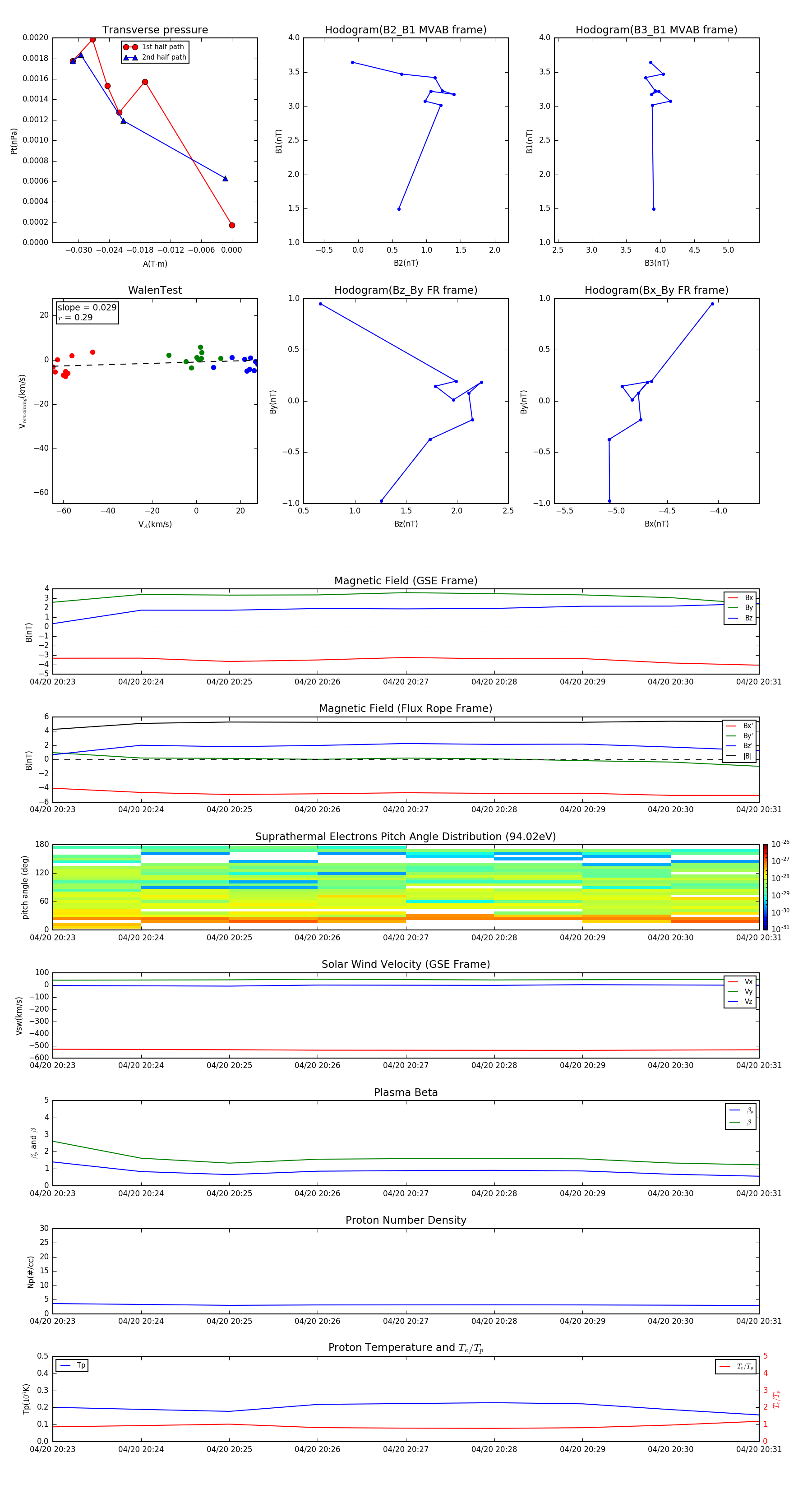Click the 'B2(nT)' x-axis label
The height and width of the screenshot is (1489, 812).
point(406,263)
